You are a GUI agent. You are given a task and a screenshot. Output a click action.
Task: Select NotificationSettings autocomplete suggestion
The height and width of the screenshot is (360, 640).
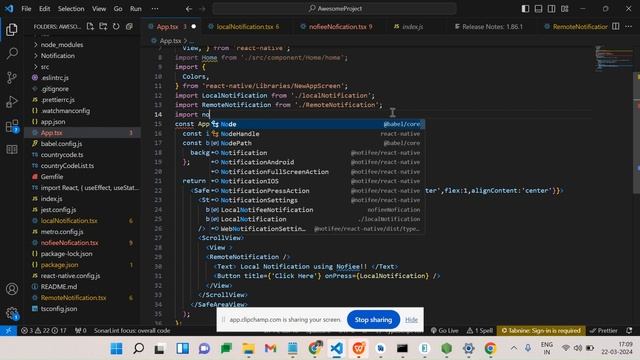pyautogui.click(x=317, y=200)
